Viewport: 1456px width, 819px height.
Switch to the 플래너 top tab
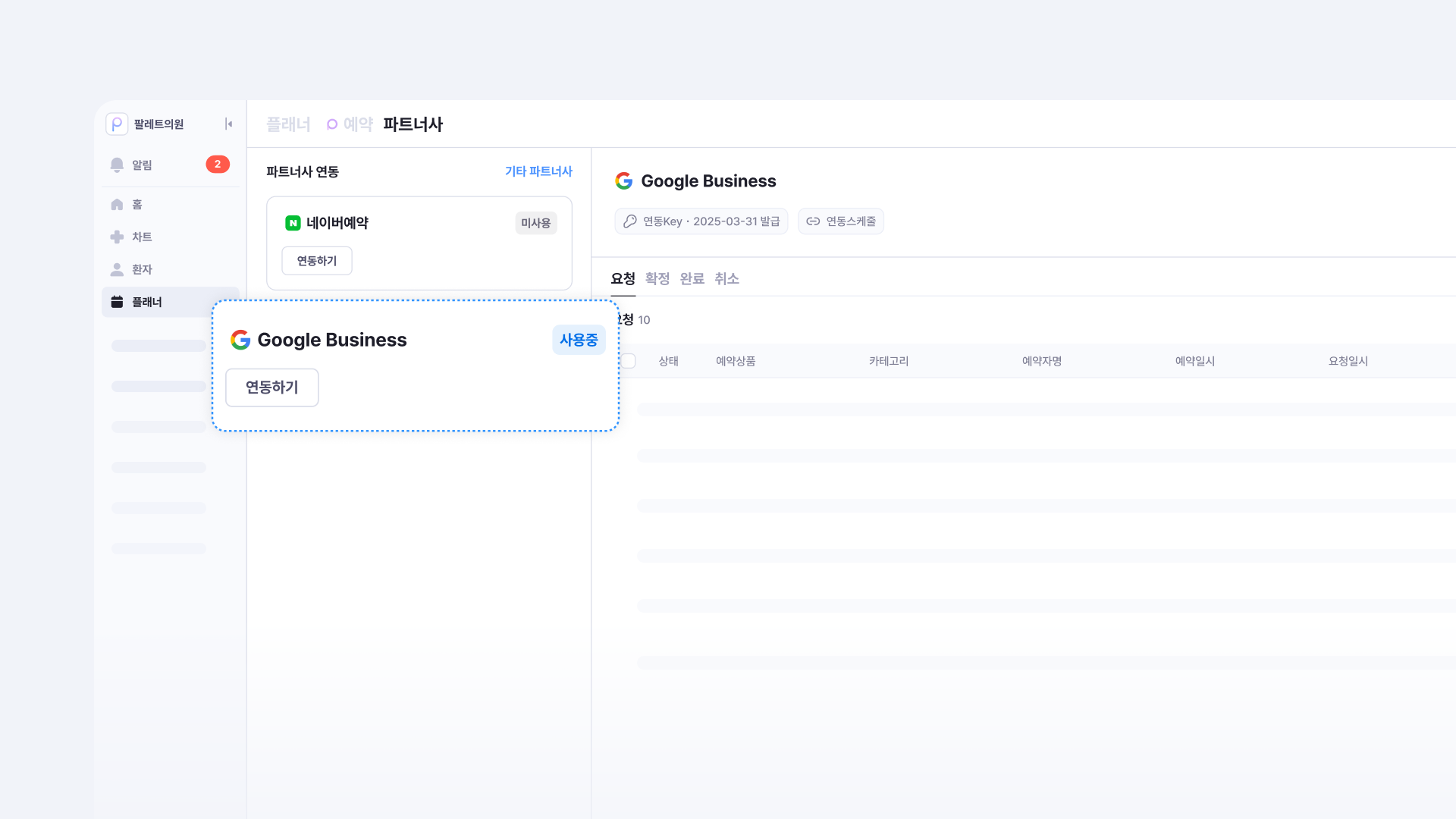pos(288,124)
